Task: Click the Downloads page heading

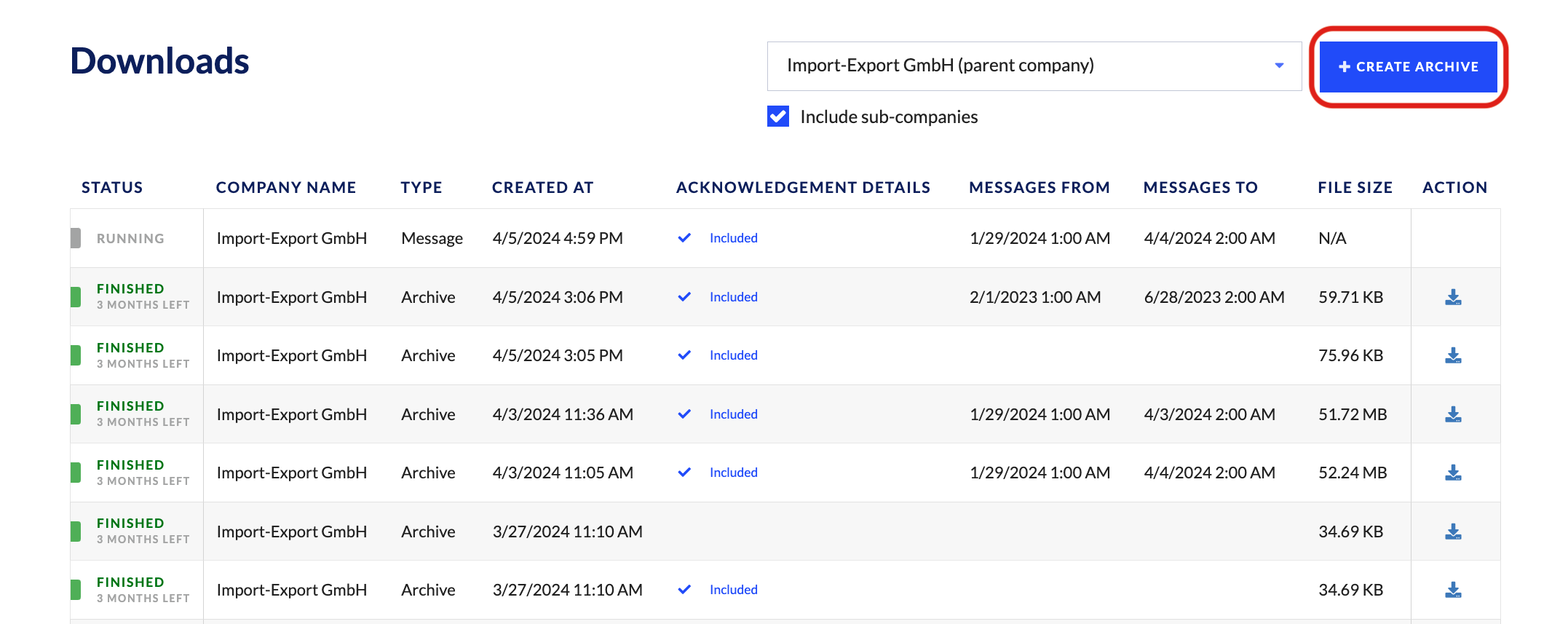Action: click(x=159, y=61)
